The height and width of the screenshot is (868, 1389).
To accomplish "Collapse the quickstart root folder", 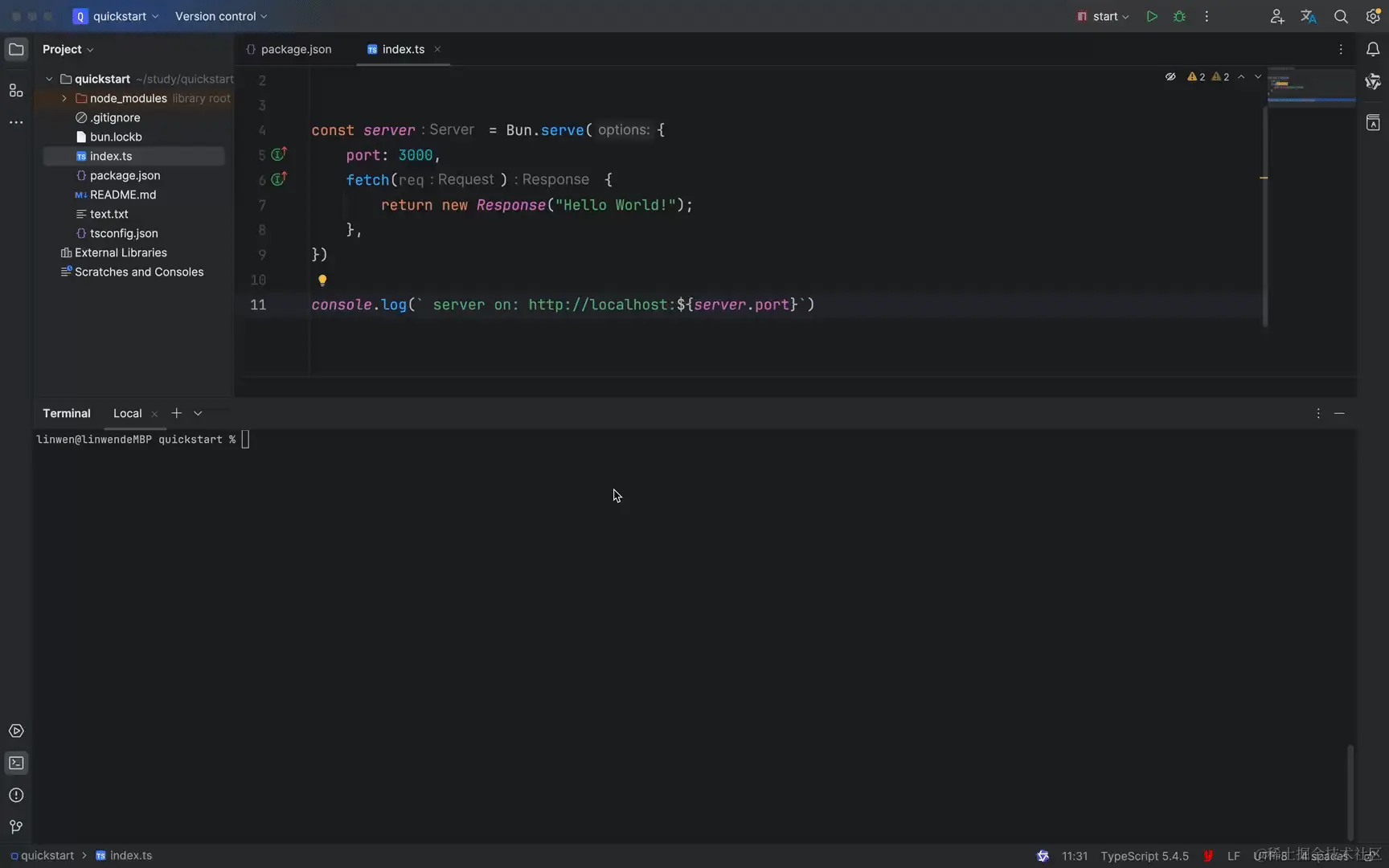I will click(x=49, y=79).
